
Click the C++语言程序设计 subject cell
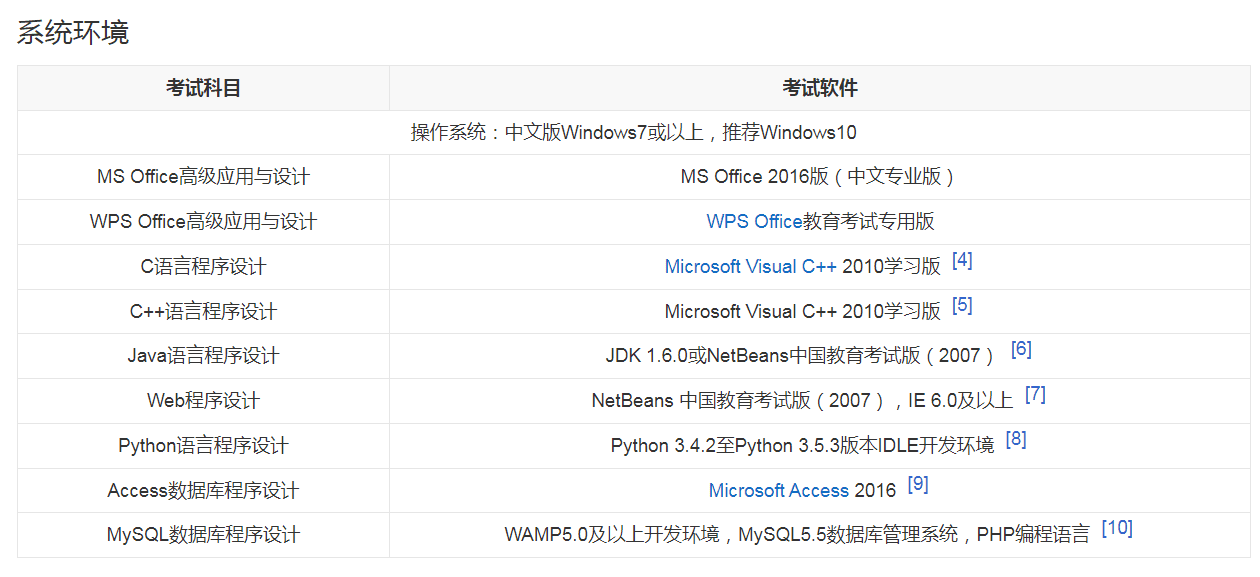click(203, 312)
